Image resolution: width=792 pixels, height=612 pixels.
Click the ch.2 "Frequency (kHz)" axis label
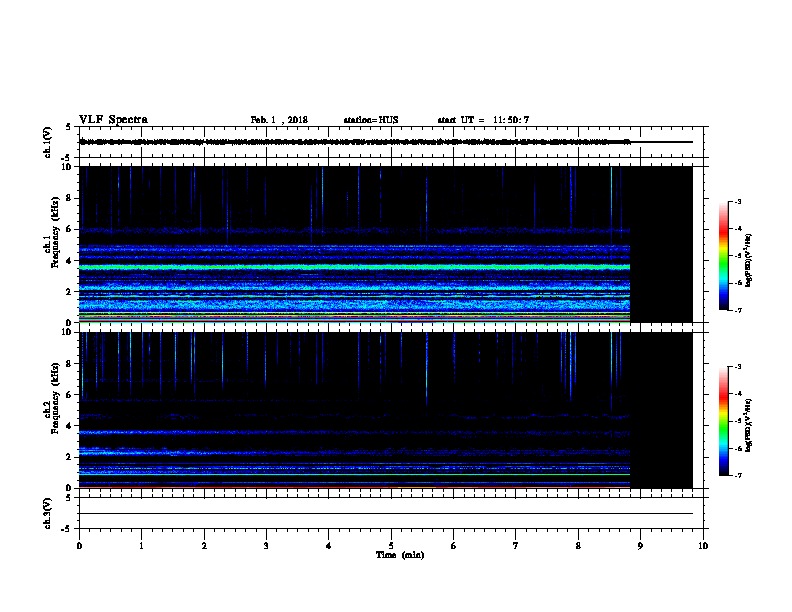point(55,398)
